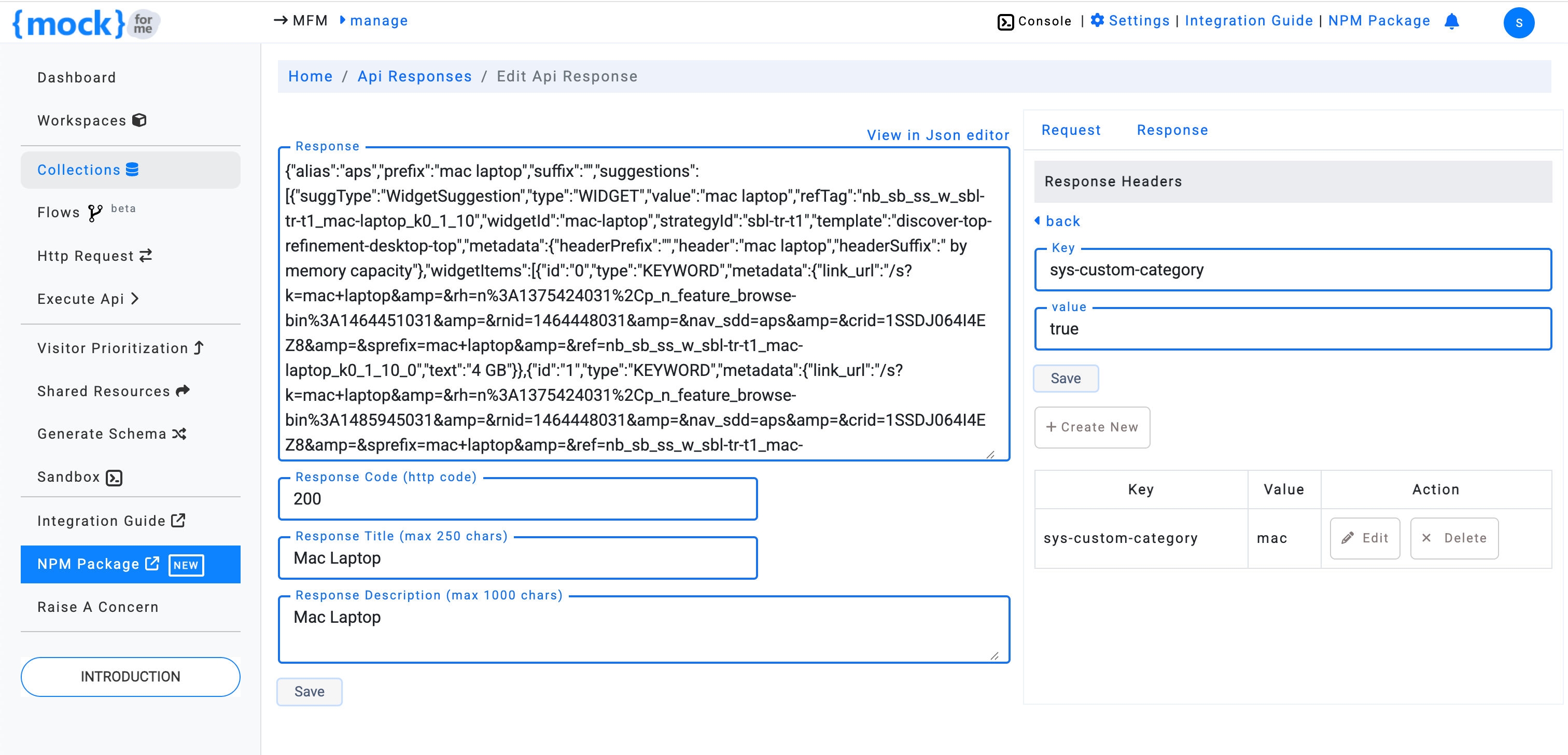Viewport: 1568px width, 755px height.
Task: Focus the Response Code field
Action: [x=517, y=499]
